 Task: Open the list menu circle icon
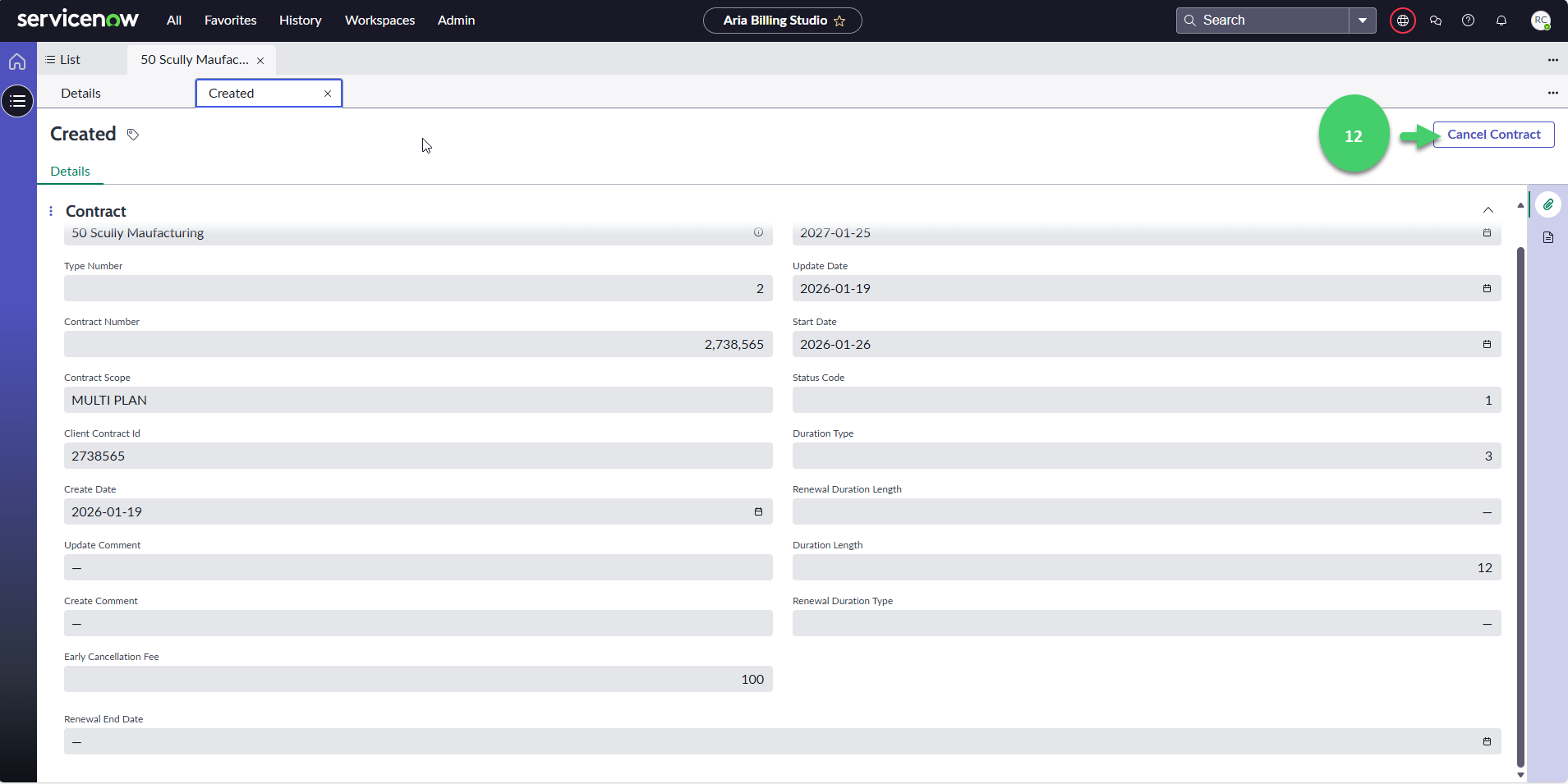17,101
